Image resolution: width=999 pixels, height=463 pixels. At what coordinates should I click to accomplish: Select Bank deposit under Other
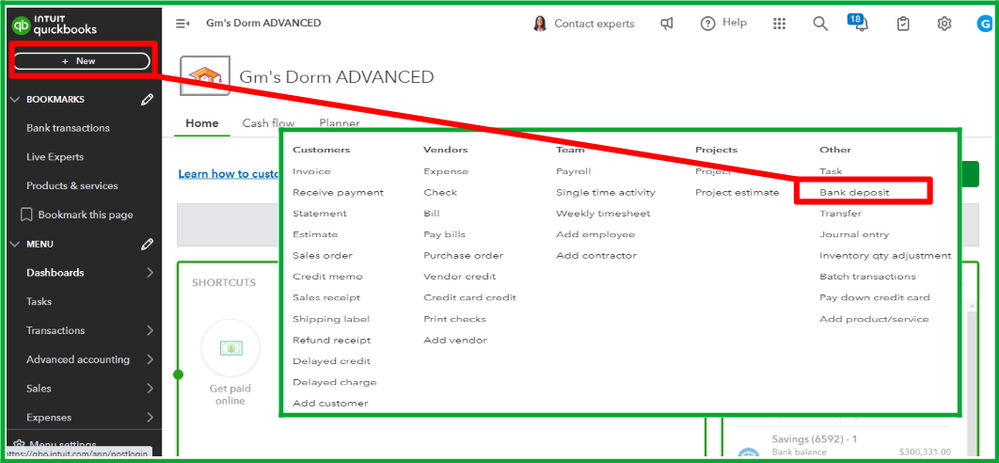[x=854, y=192]
